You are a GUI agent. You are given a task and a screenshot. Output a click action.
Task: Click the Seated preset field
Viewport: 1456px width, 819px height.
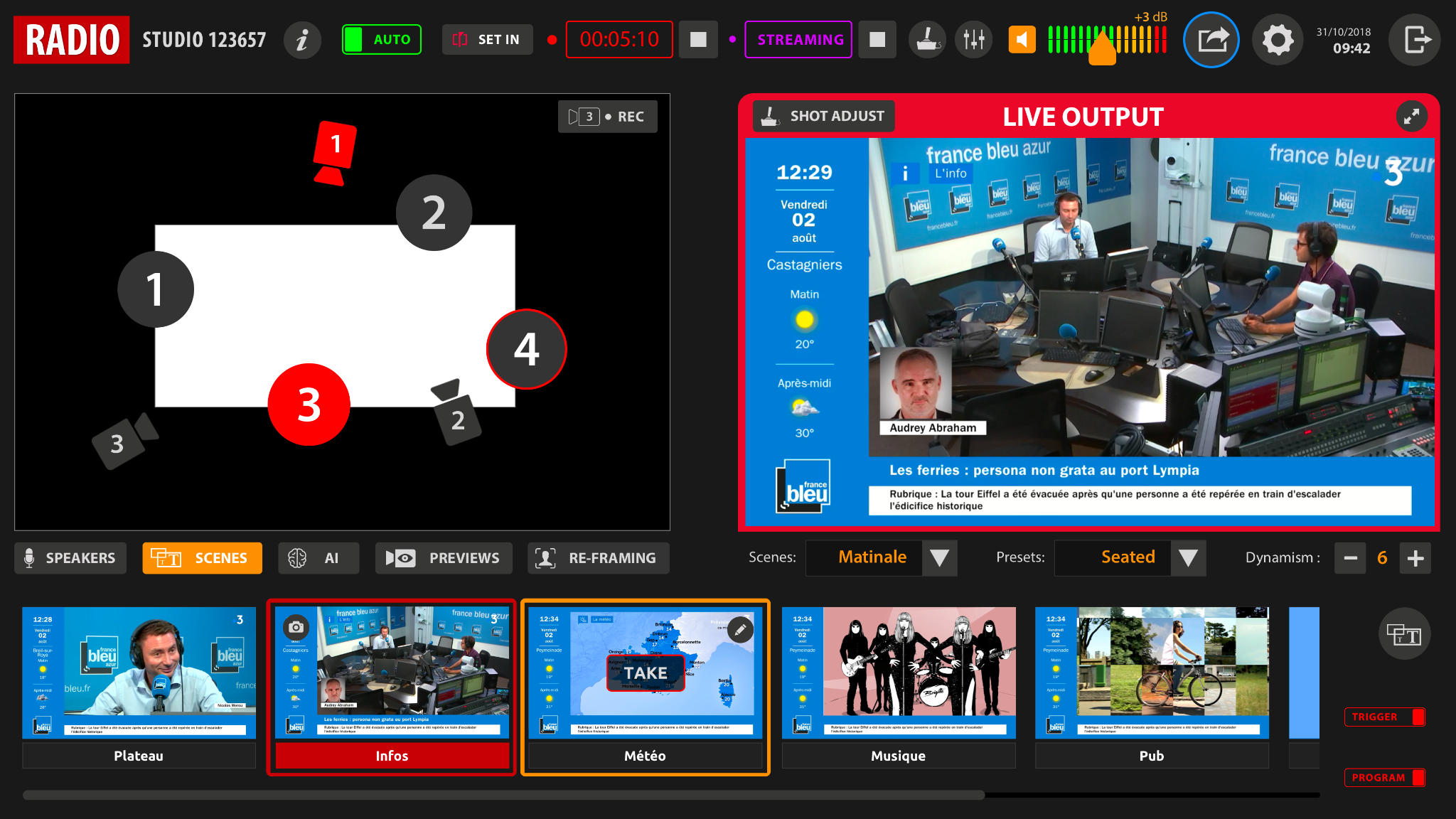(1113, 558)
